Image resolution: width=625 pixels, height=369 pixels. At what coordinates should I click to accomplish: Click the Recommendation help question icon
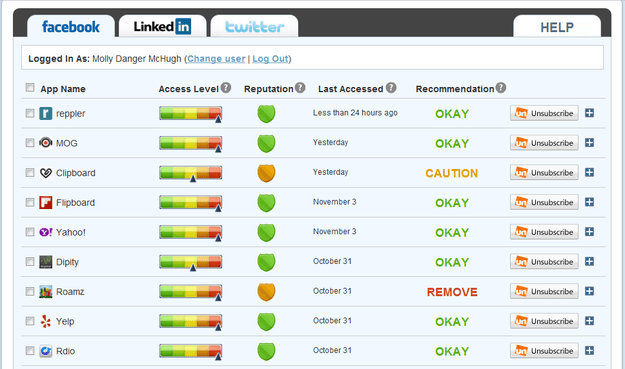(x=501, y=88)
